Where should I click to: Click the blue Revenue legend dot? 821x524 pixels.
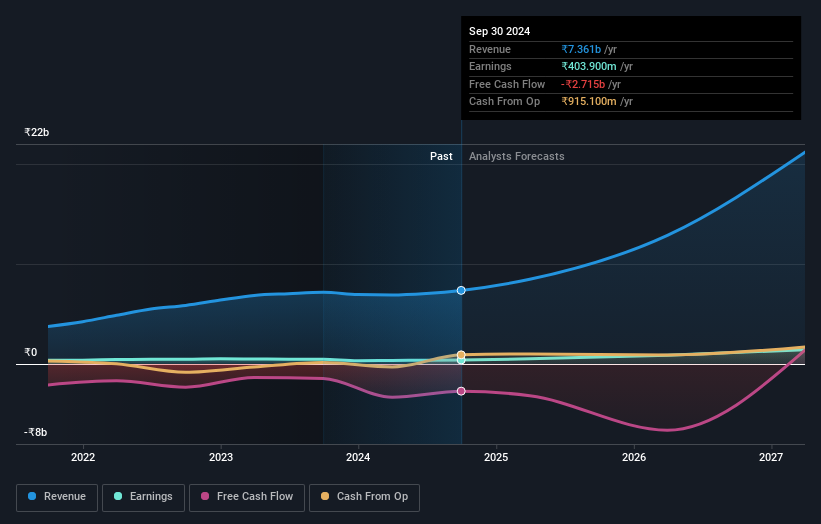(x=32, y=496)
